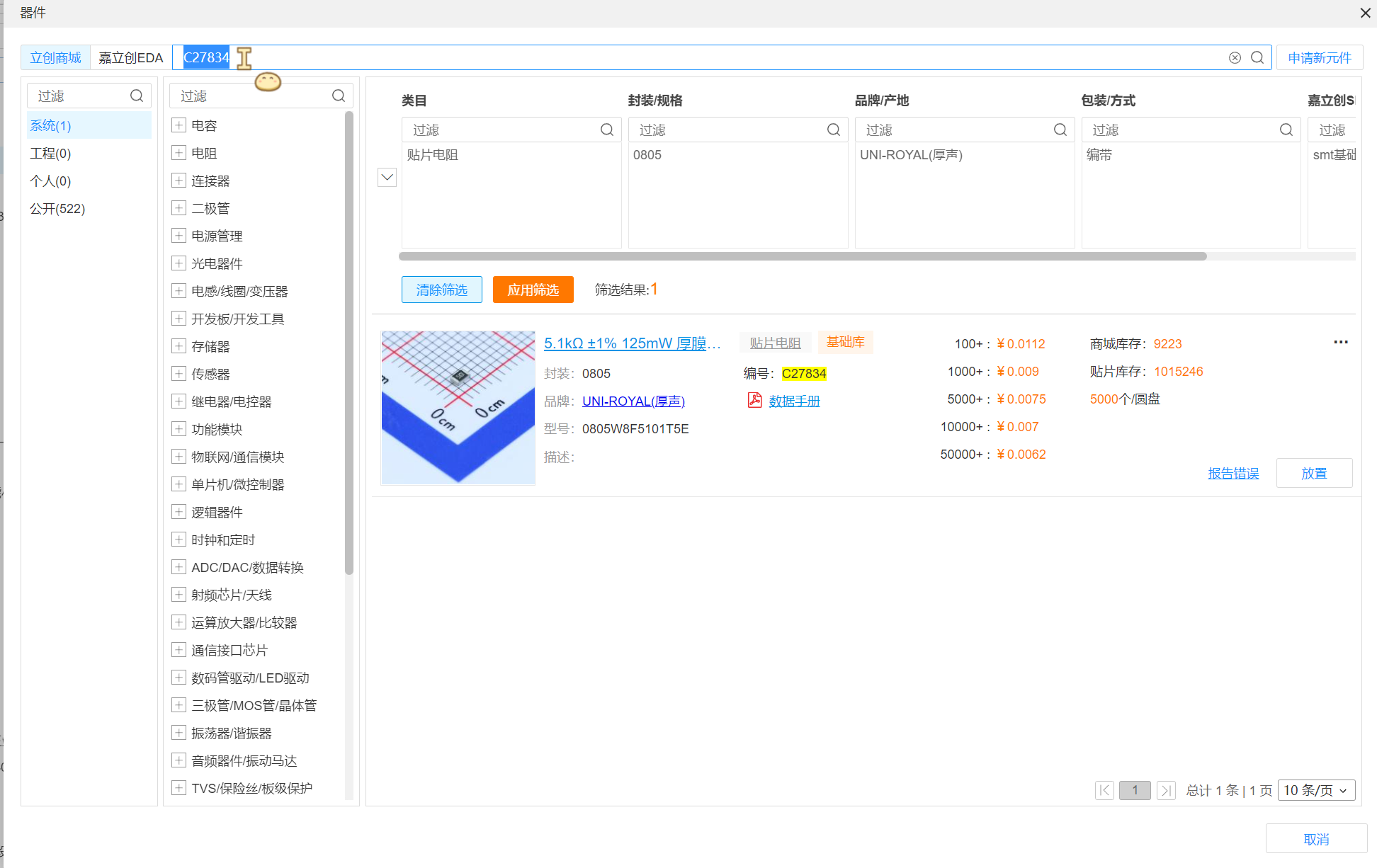Switch to 嘉立创EDA tab
The height and width of the screenshot is (868, 1377).
130,57
